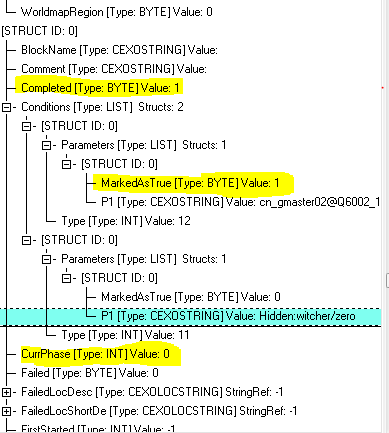The width and height of the screenshot is (389, 433).
Task: Collapse the struct holding Hidden:witcher/zero parameter
Action: (x=66, y=278)
